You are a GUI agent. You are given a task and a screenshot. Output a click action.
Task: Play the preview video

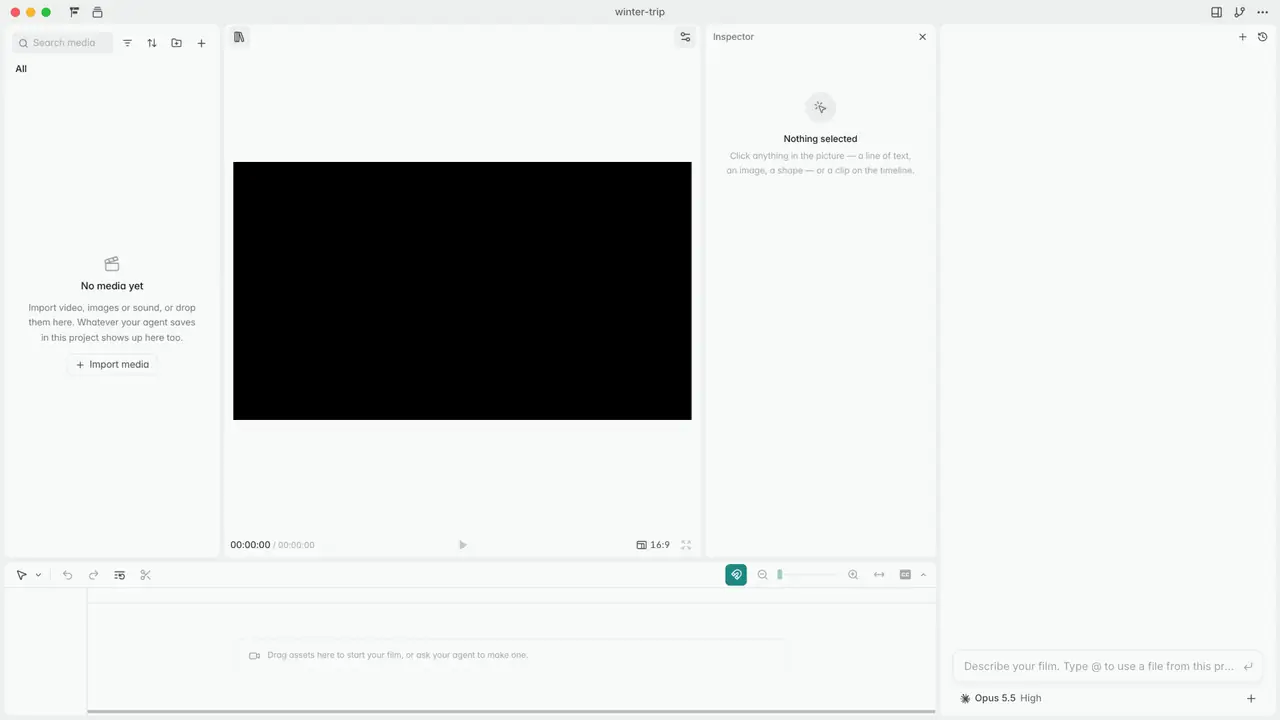[x=462, y=545]
